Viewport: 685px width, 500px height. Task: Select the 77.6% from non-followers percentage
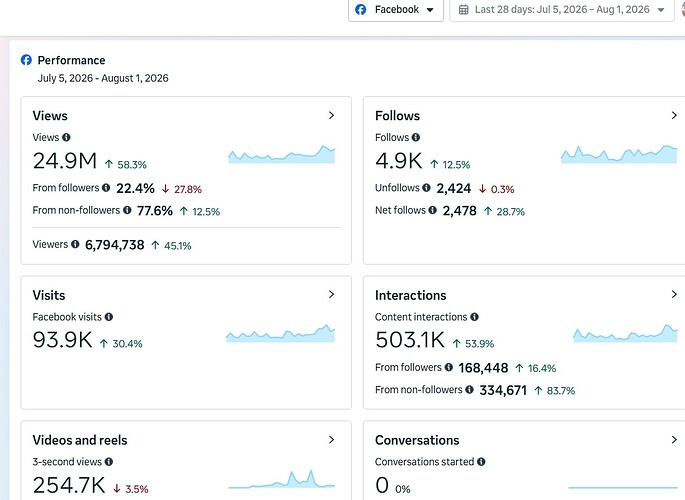[155, 211]
